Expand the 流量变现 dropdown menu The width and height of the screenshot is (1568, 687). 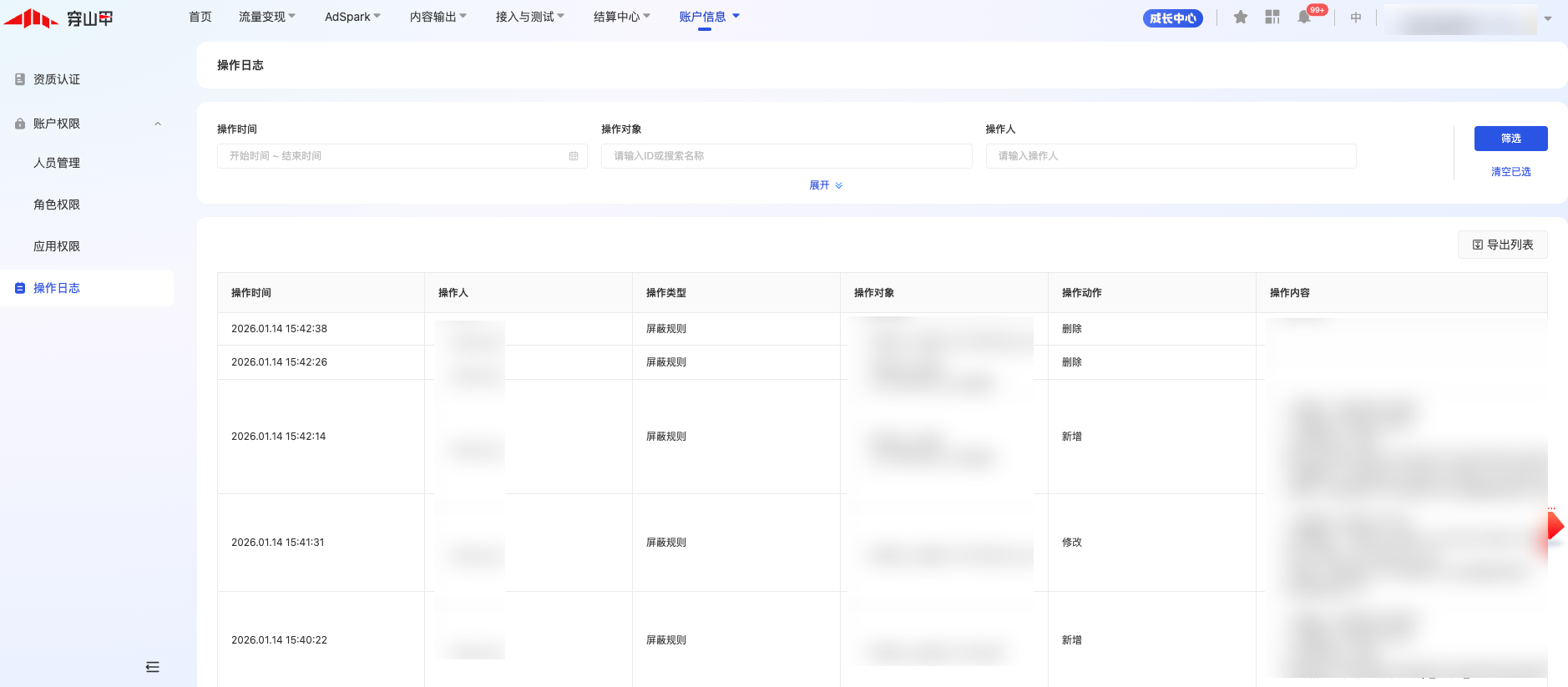coord(267,17)
